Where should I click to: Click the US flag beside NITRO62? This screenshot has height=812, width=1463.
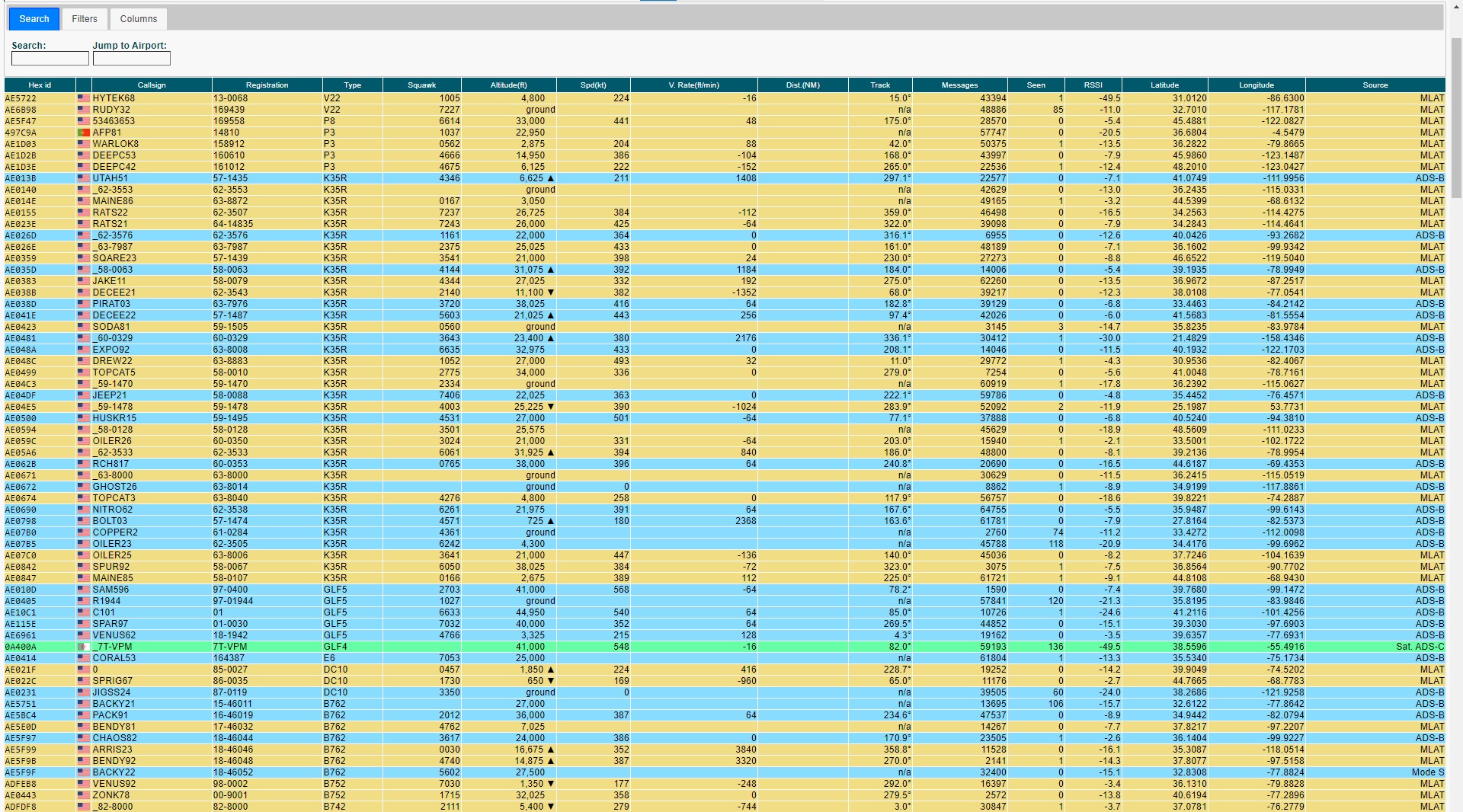(84, 510)
